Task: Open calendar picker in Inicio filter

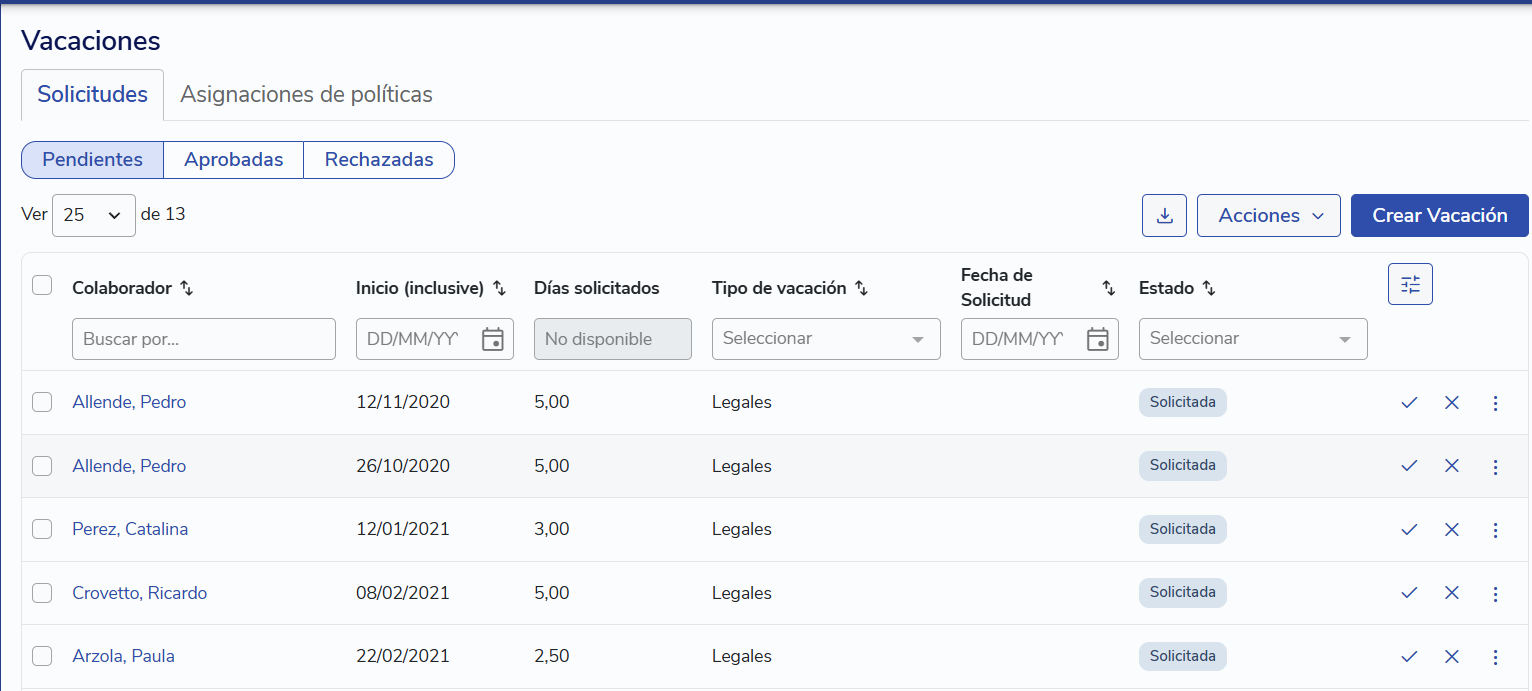Action: point(492,339)
